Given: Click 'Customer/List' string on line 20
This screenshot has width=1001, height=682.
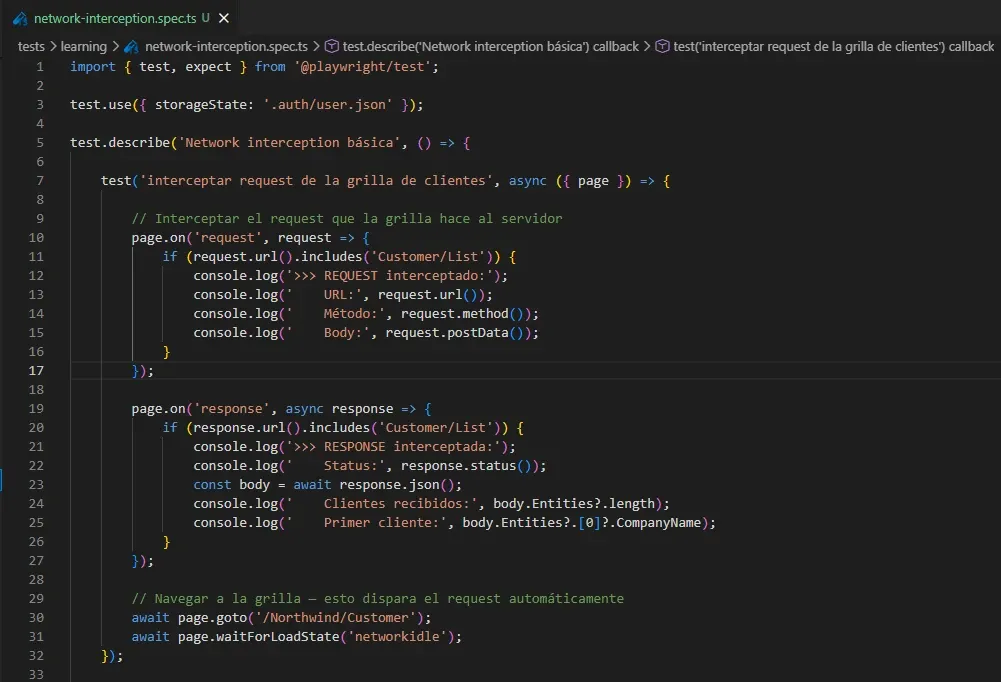Looking at the screenshot, I should click(435, 428).
